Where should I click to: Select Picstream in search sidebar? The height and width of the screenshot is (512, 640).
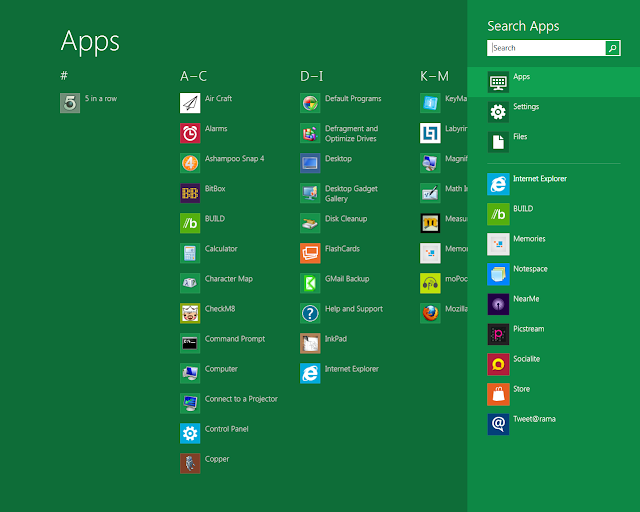coord(553,334)
